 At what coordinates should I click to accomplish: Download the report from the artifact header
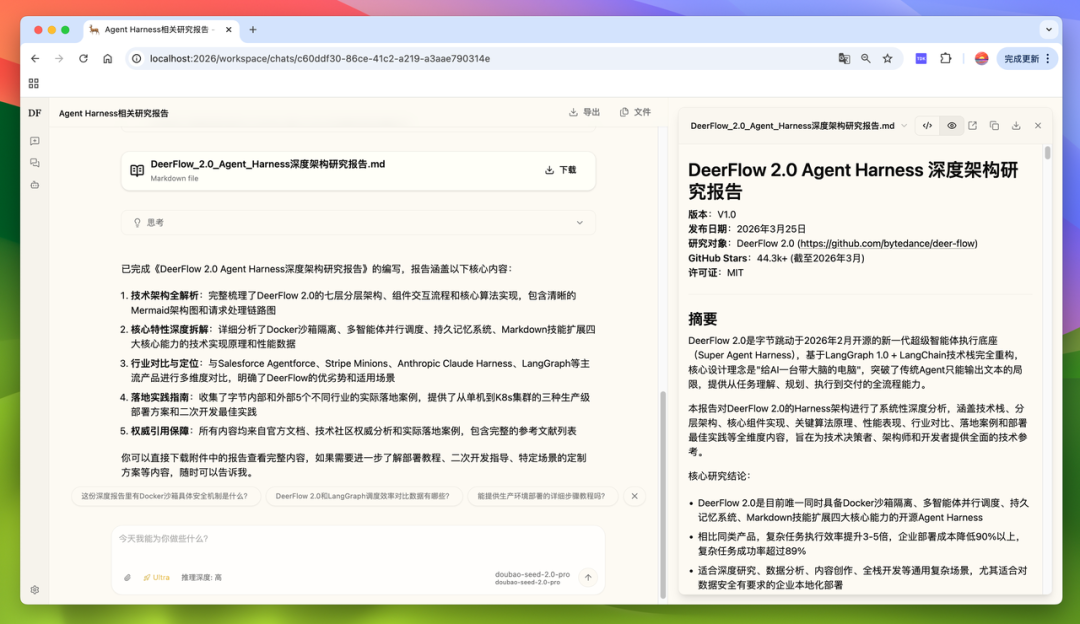1016,126
